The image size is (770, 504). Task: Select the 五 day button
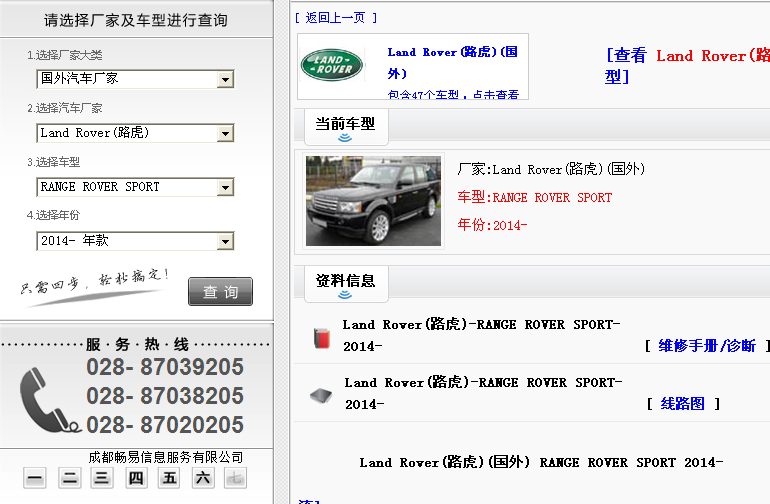[169, 478]
